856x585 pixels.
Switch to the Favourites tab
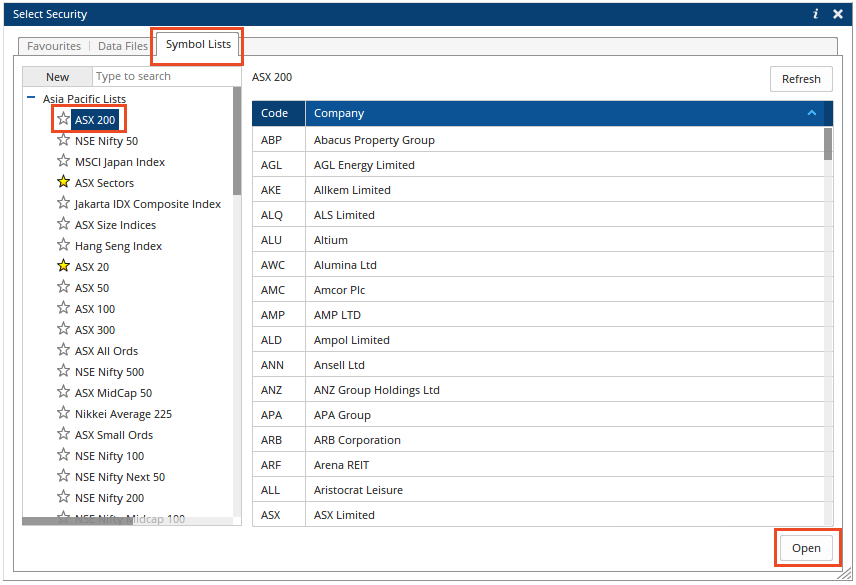[x=54, y=46]
